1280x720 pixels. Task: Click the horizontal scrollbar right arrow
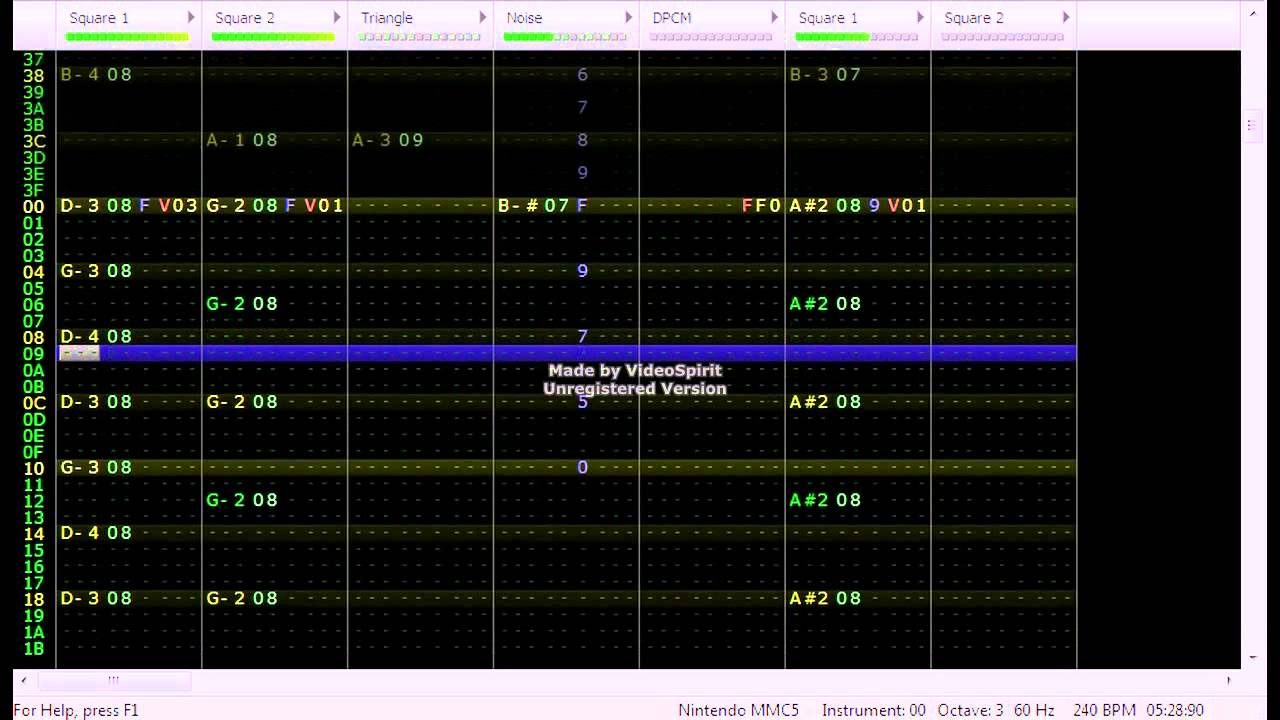point(1229,681)
